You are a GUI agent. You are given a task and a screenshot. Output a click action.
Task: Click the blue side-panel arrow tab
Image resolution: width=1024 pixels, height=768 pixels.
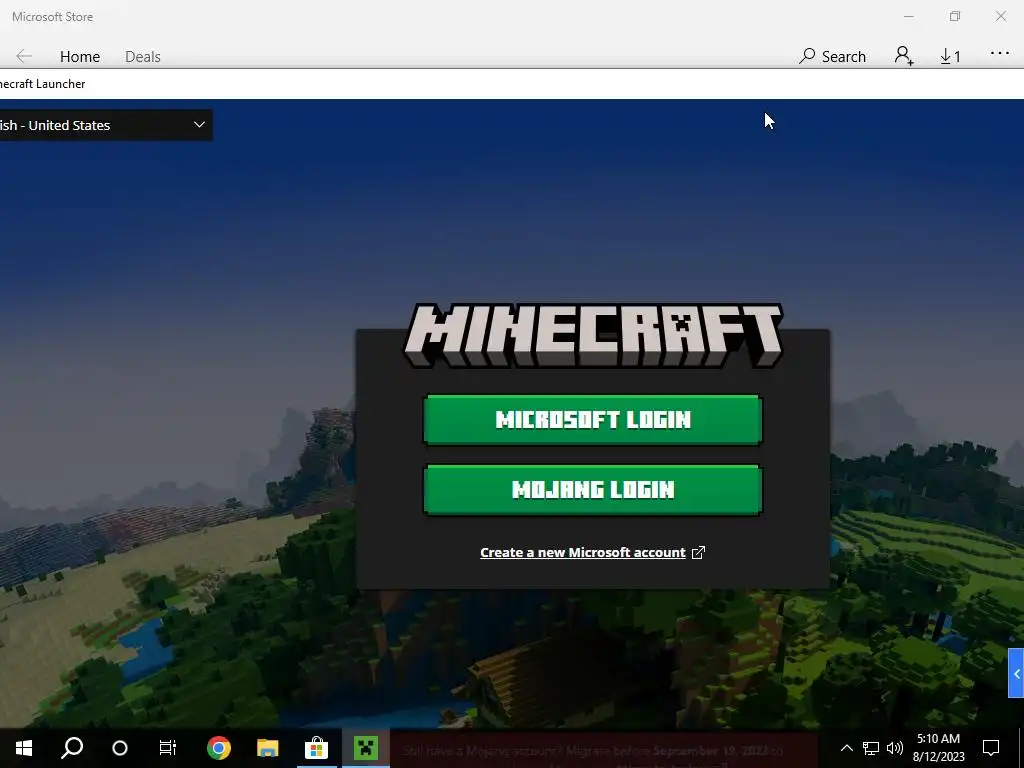coord(1016,673)
